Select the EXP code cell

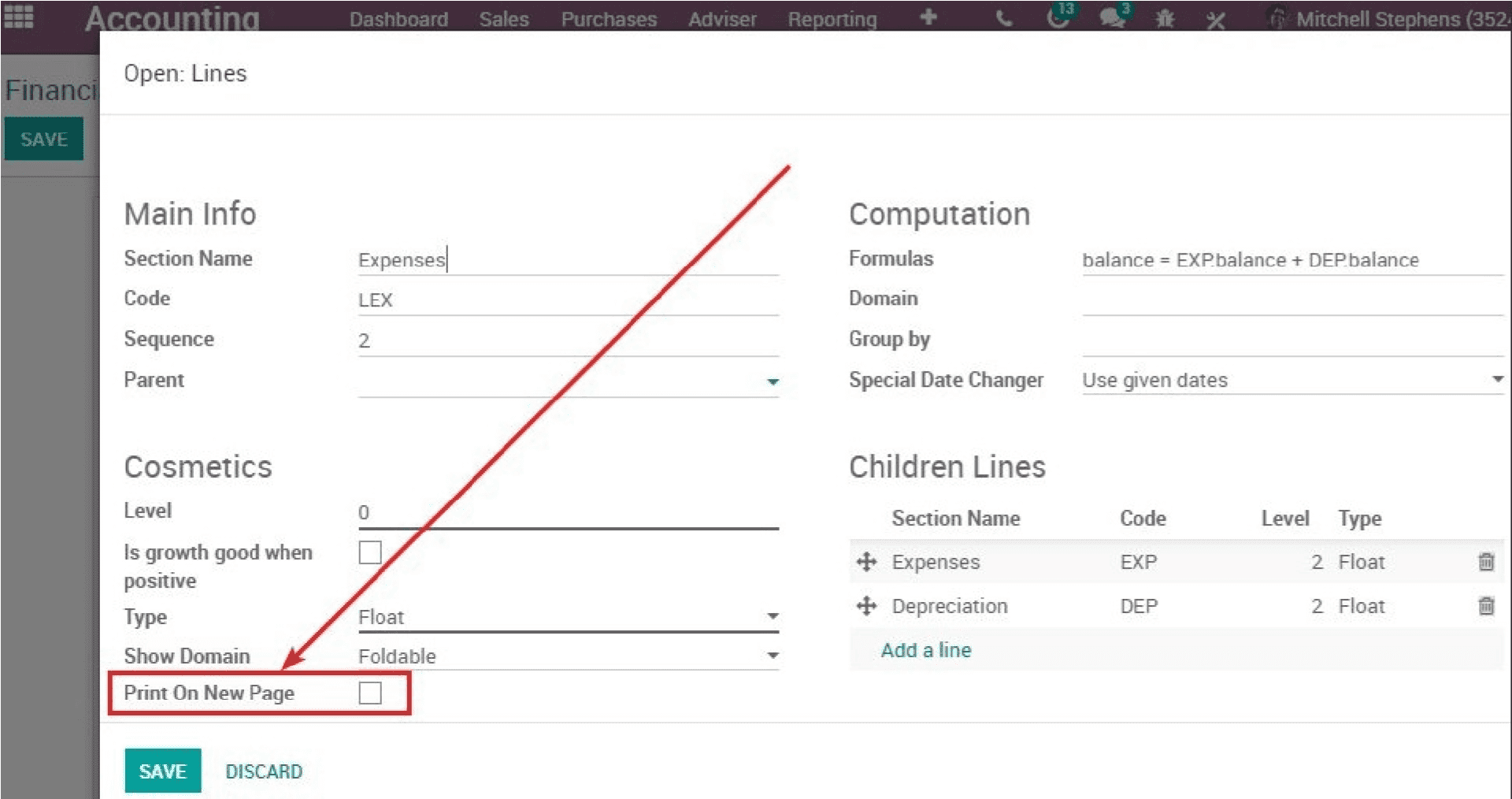tap(1139, 562)
